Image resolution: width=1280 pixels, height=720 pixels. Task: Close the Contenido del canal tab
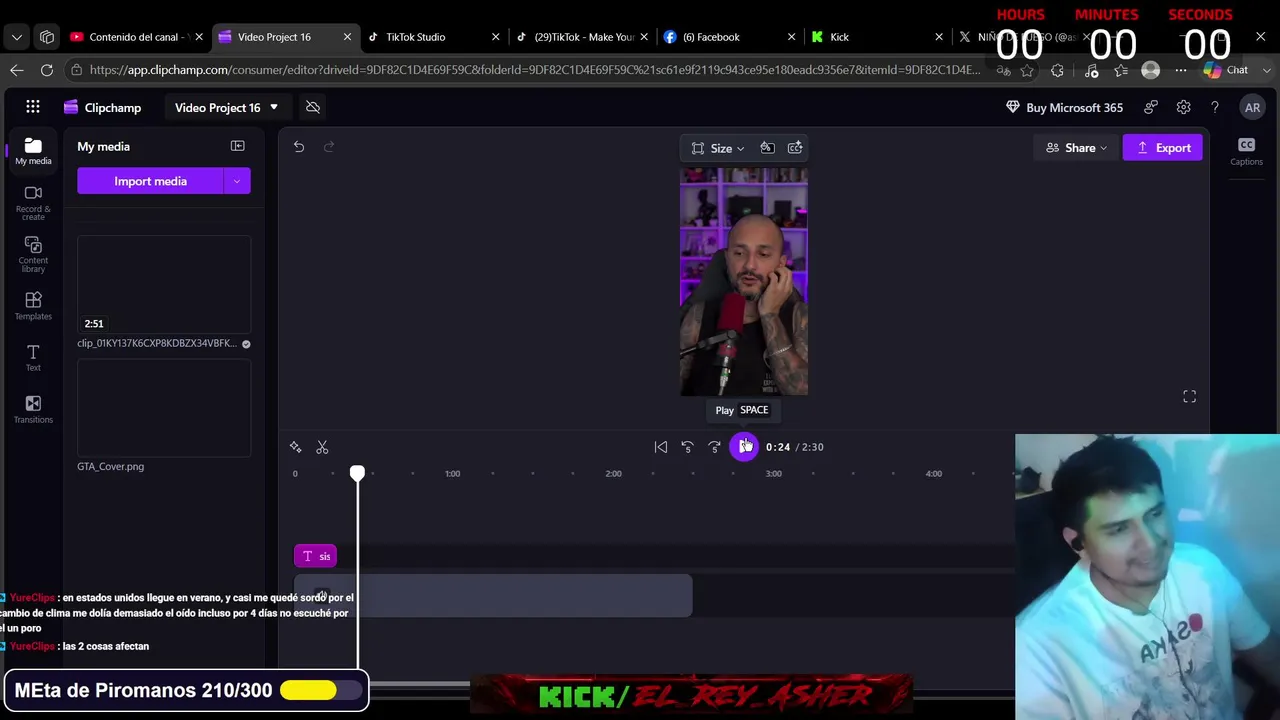point(199,37)
